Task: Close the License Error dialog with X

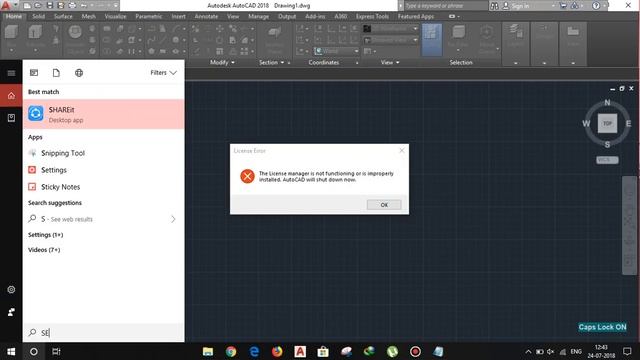Action: tap(402, 151)
